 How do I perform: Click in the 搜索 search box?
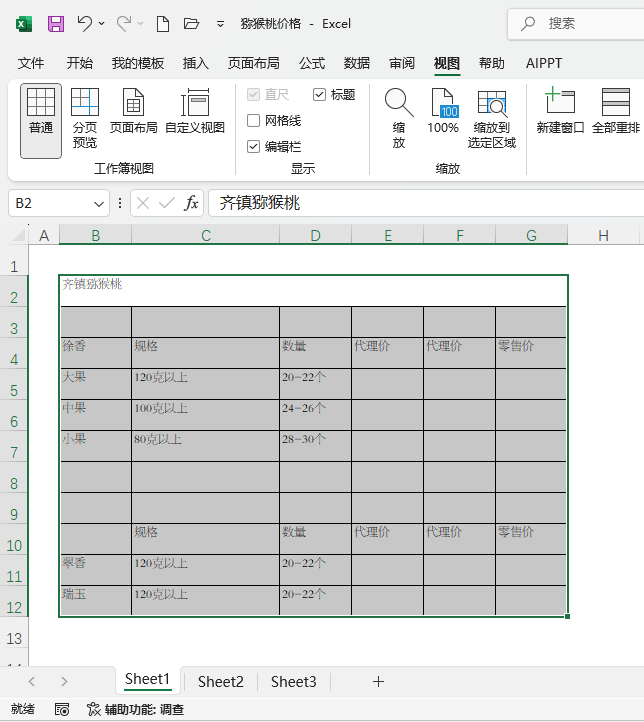(x=576, y=23)
